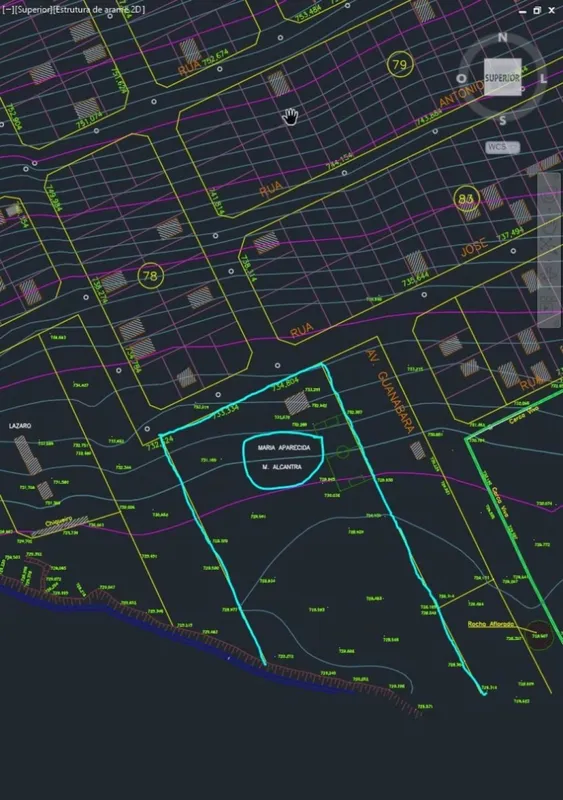Open the Estrutura de arame 2D visual style menu
The height and width of the screenshot is (800, 563).
[x=99, y=9]
